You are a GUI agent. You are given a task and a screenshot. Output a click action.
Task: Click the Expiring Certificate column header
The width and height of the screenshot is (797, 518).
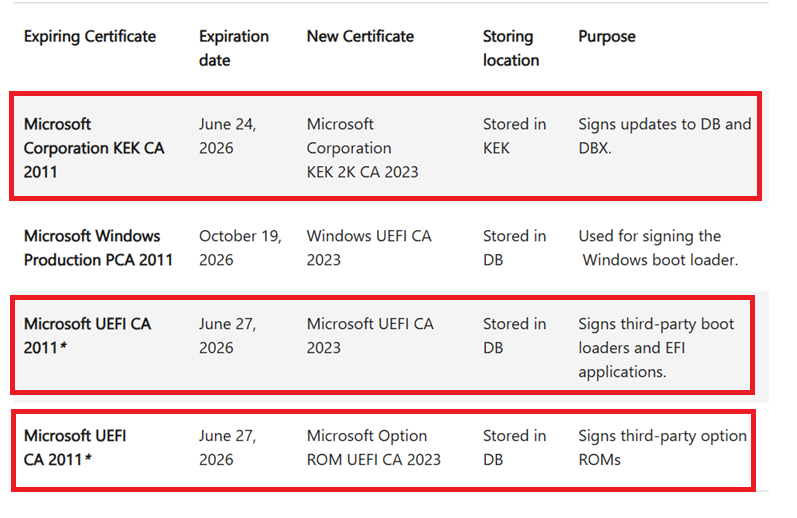[90, 37]
